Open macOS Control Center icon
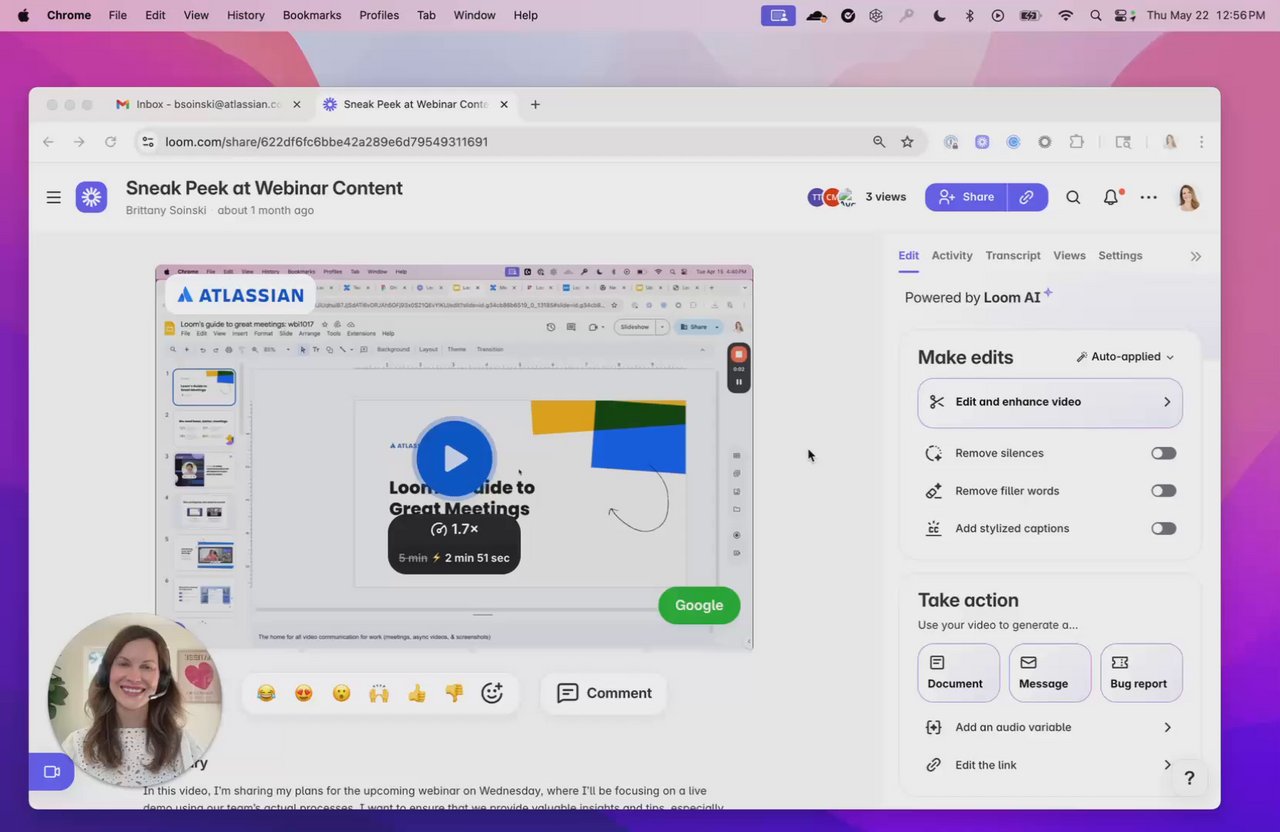1280x832 pixels. pos(1123,15)
